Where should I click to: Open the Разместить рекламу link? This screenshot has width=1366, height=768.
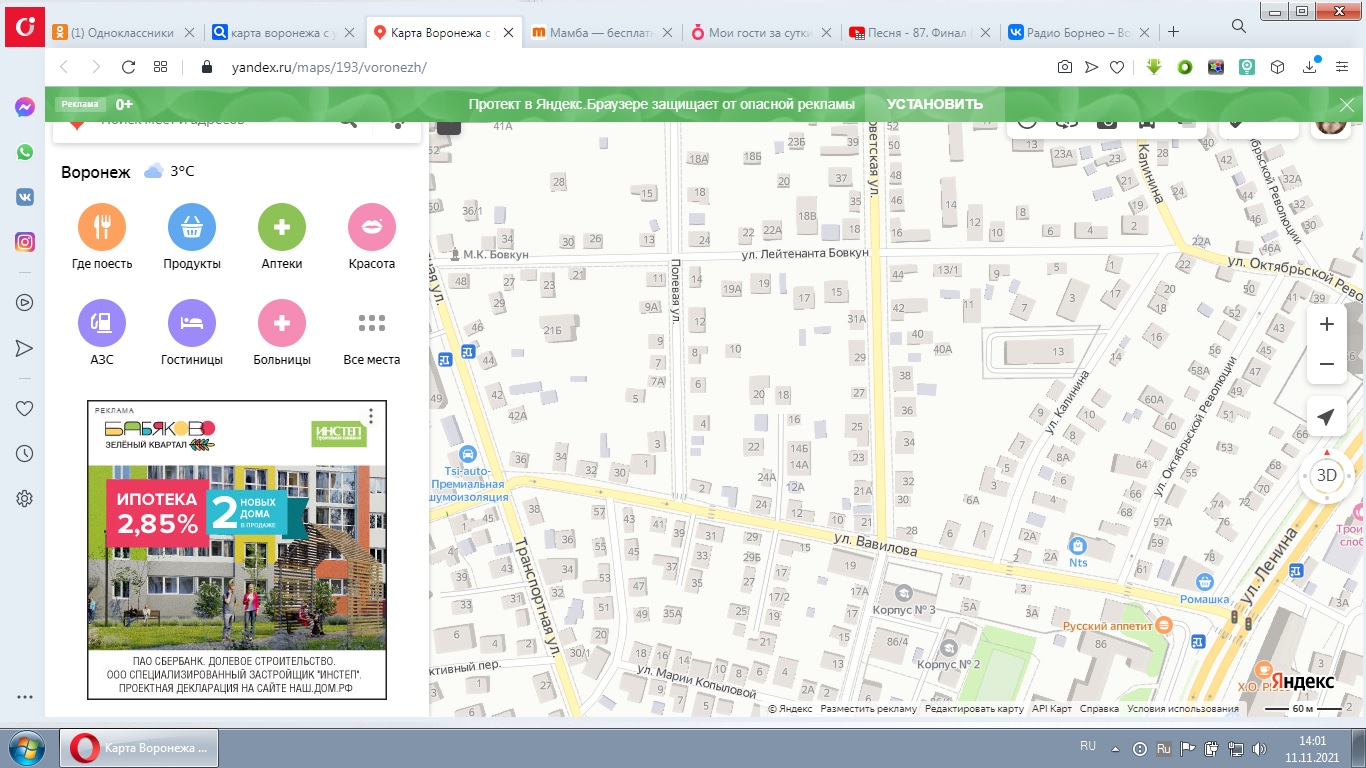pyautogui.click(x=868, y=709)
